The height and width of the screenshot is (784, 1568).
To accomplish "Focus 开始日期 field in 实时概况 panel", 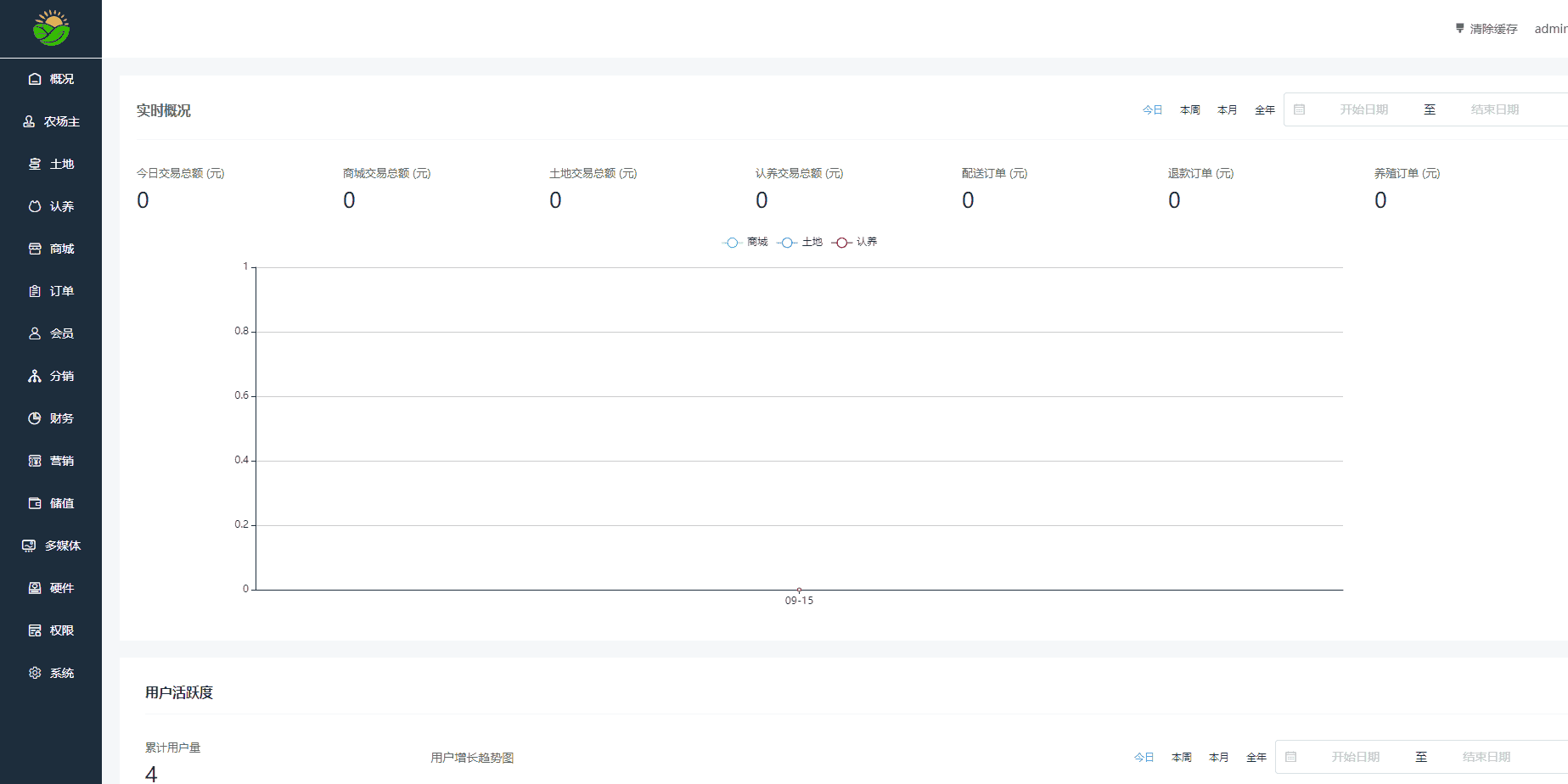I will [x=1363, y=109].
